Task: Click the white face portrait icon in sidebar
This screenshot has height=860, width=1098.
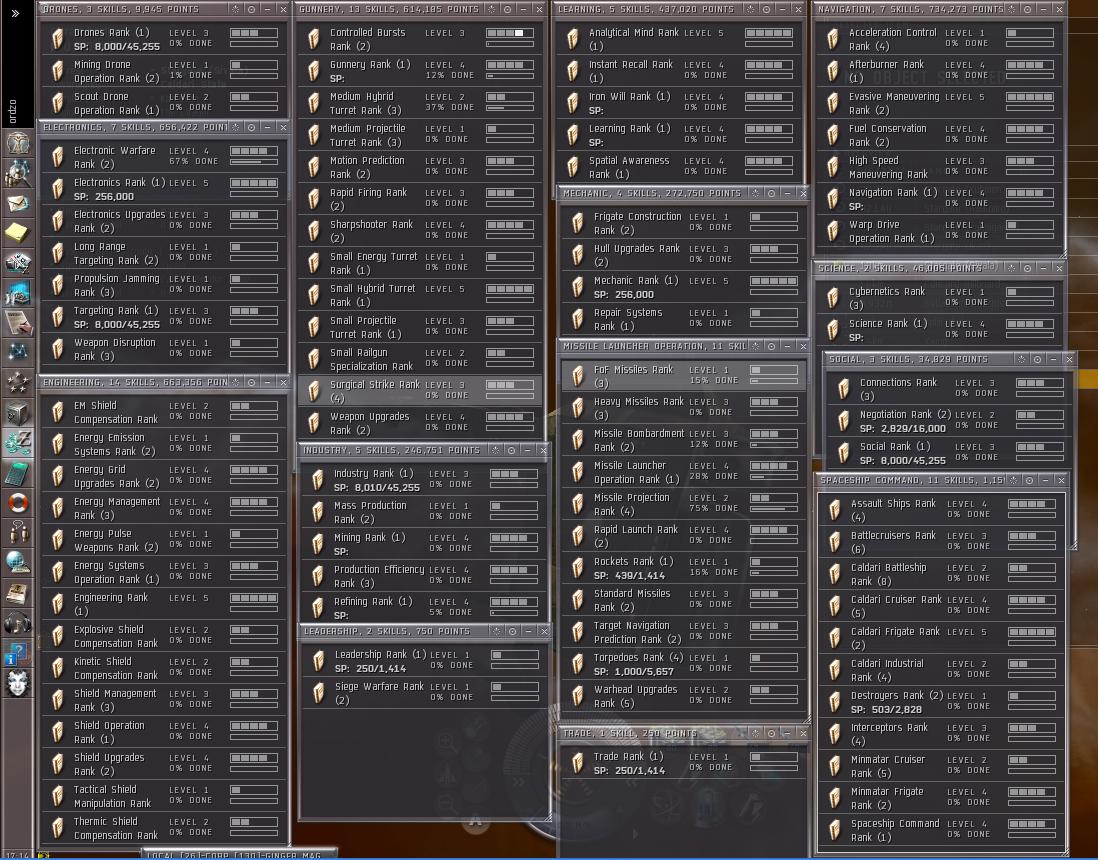Action: pos(18,683)
